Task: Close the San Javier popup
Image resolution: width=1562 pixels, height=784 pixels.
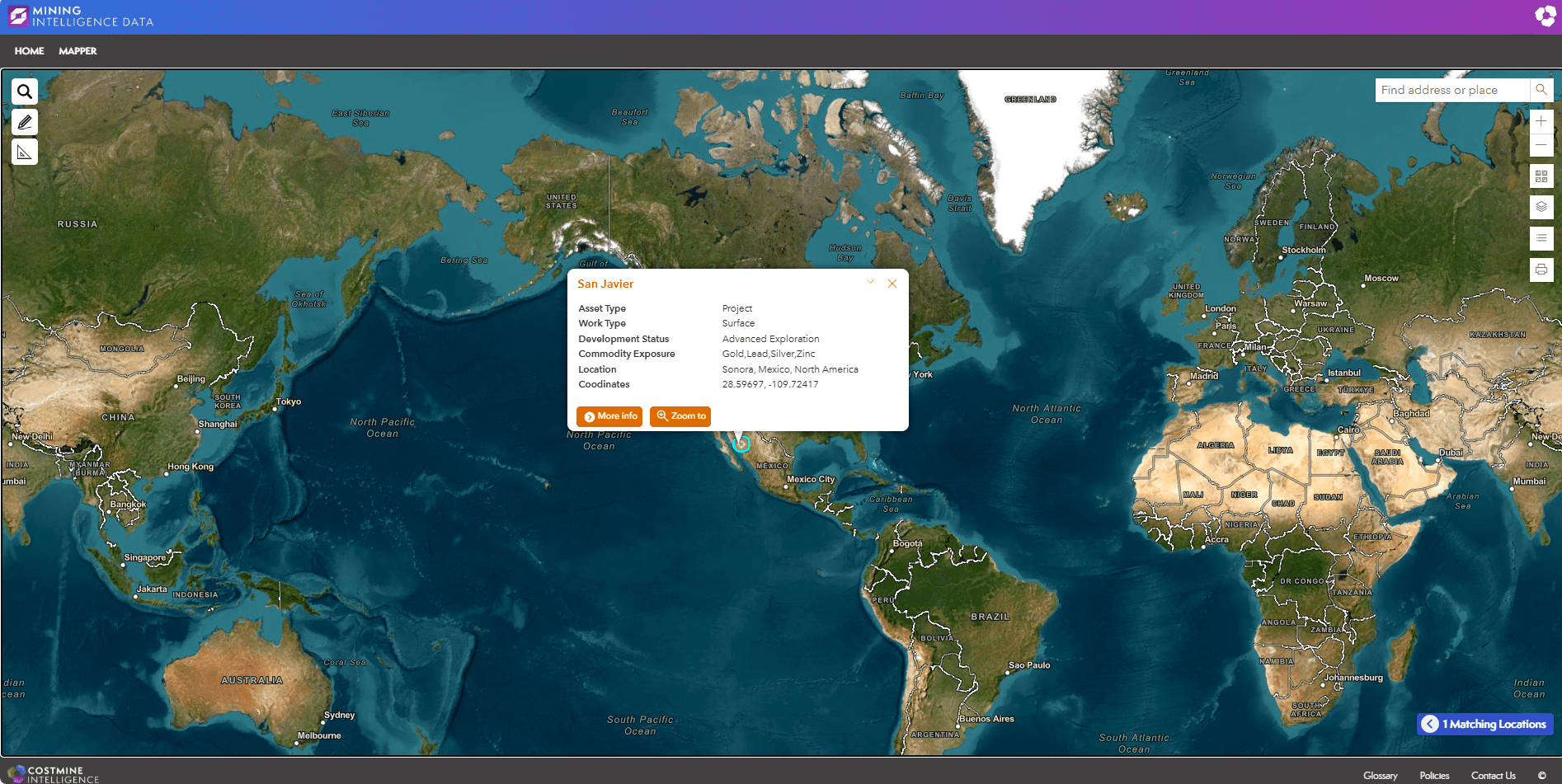Action: pos(892,284)
